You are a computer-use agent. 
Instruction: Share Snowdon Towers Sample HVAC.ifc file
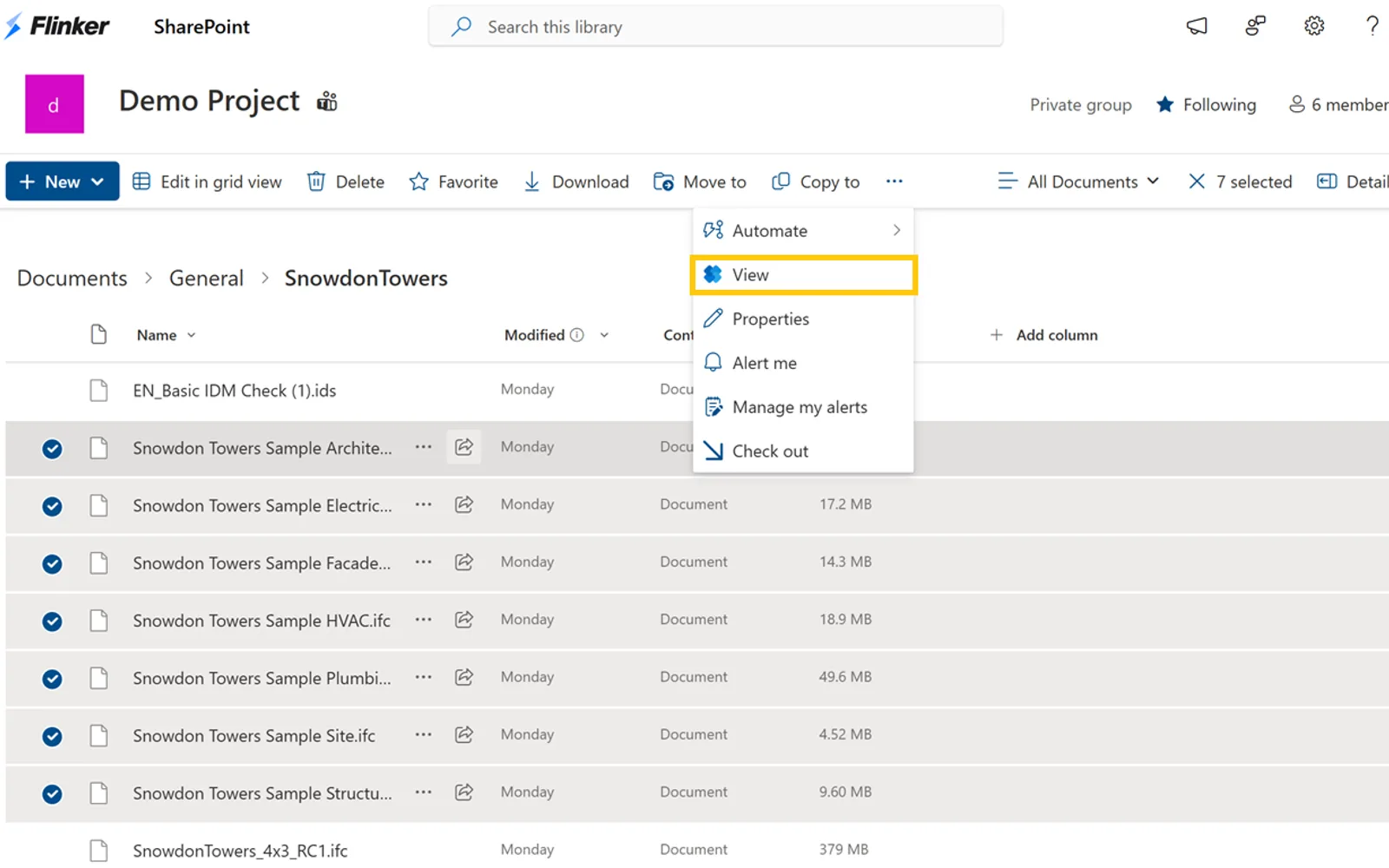[x=464, y=620]
